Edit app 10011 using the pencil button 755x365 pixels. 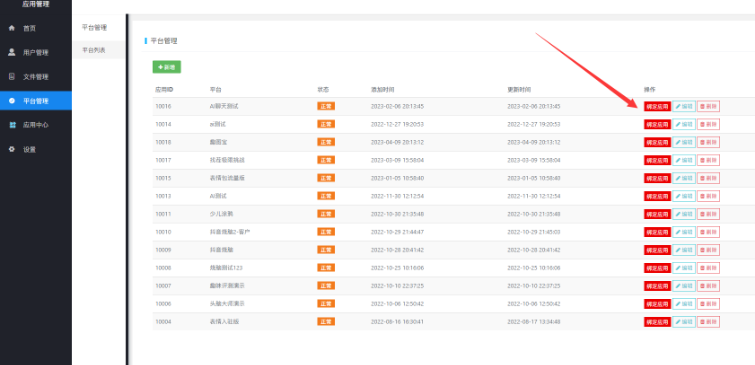click(x=684, y=214)
